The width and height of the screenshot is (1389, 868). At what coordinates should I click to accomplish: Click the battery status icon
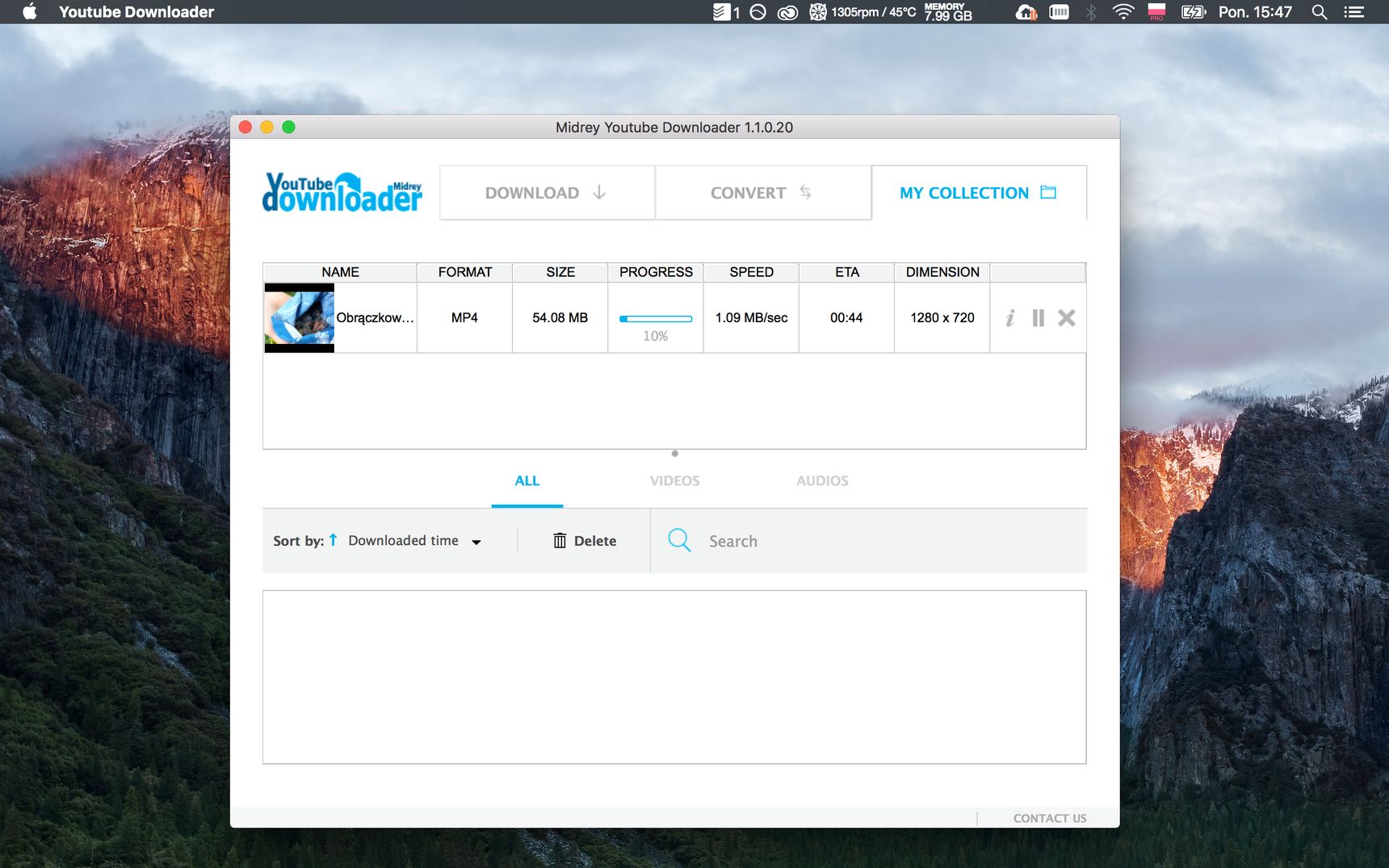[x=1193, y=11]
